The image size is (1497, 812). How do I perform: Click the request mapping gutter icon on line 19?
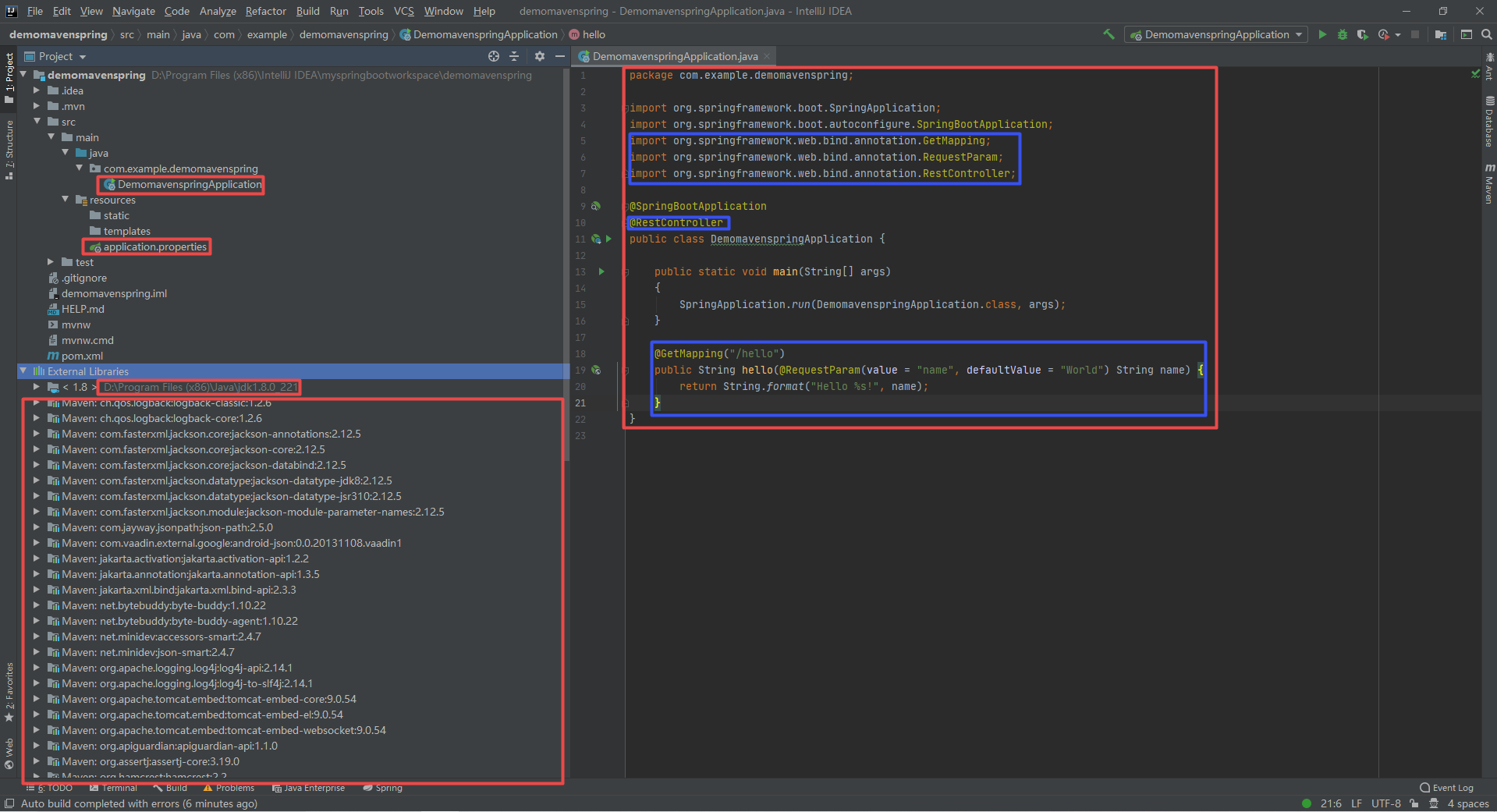click(x=596, y=370)
